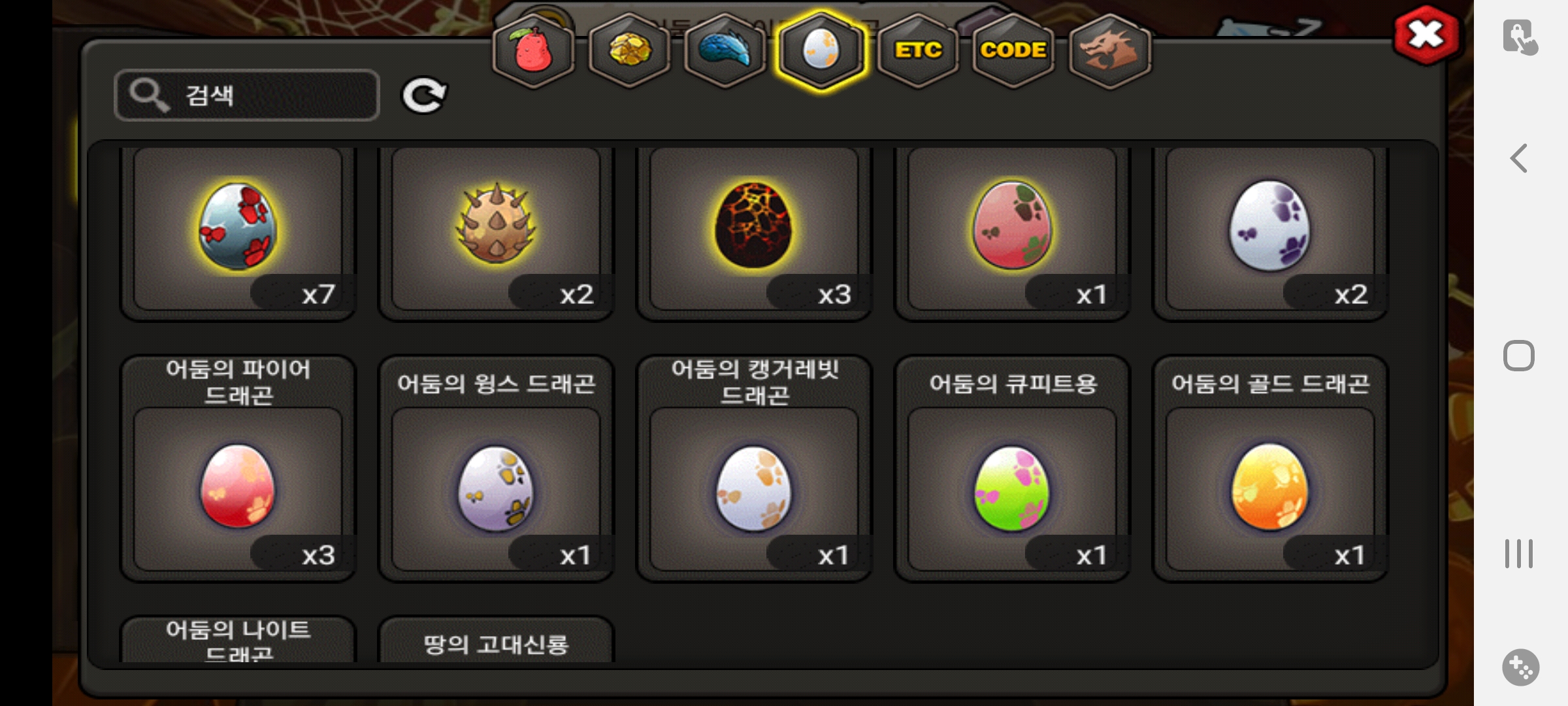
Task: Pick the white egg with purple spots
Action: click(x=1271, y=229)
